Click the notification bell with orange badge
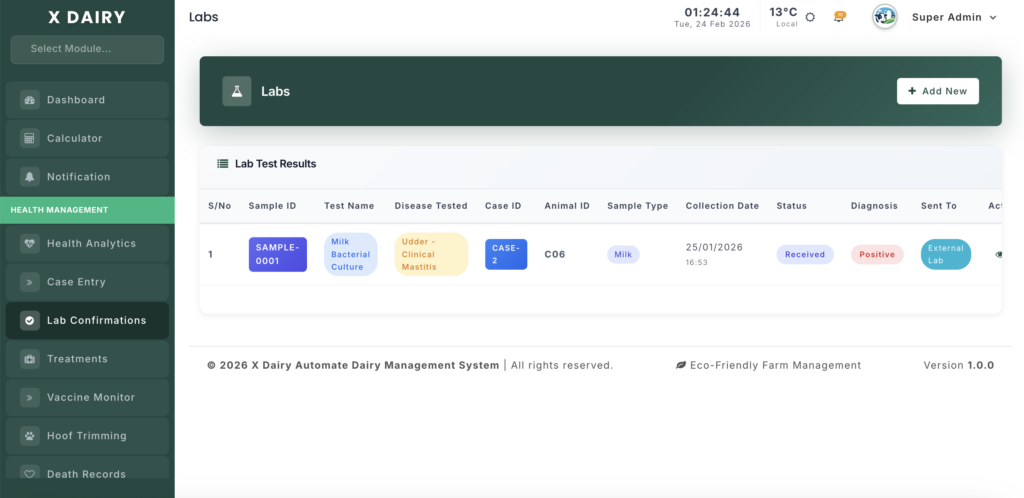Viewport: 1024px width, 498px height. click(840, 17)
